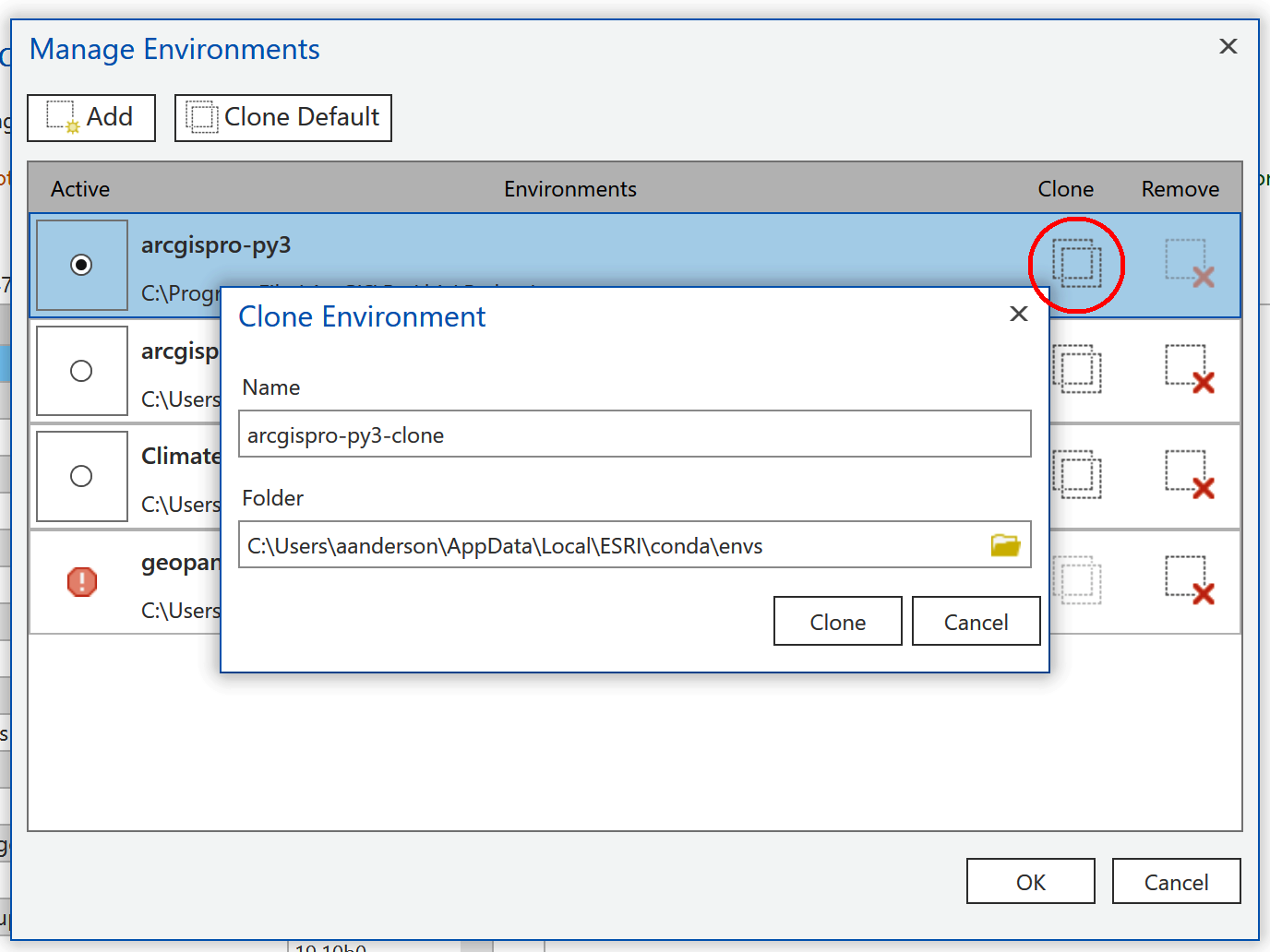The height and width of the screenshot is (952, 1270).
Task: Click Cancel in Manage Environments
Action: pyautogui.click(x=1176, y=881)
